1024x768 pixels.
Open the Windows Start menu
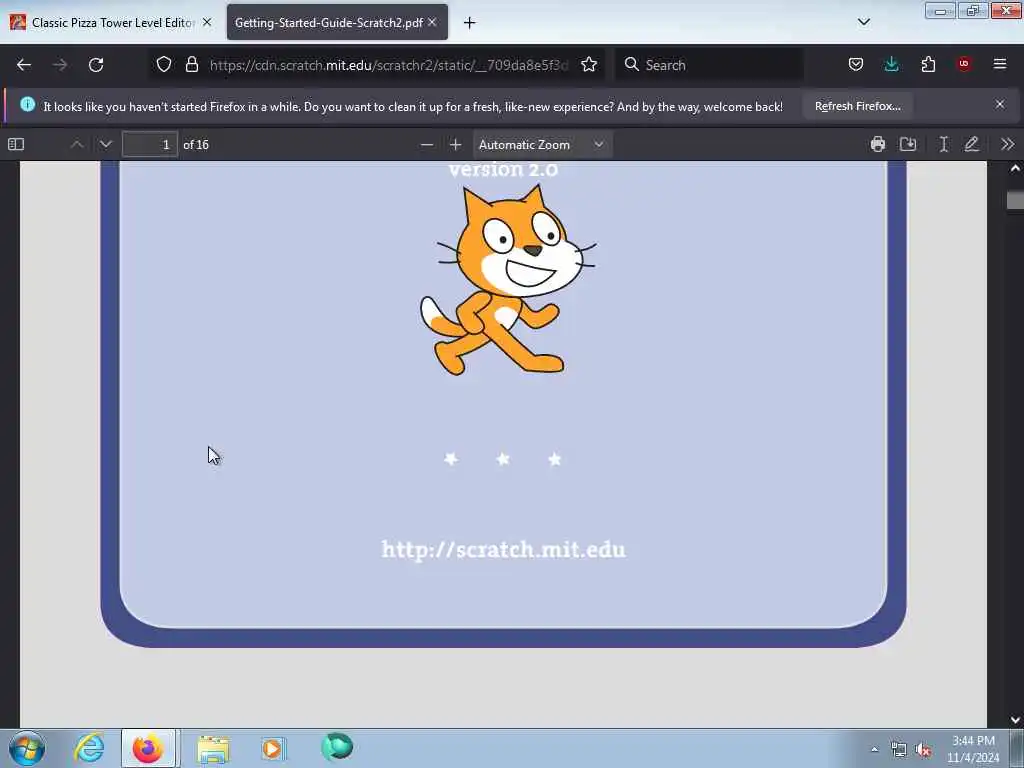point(27,748)
